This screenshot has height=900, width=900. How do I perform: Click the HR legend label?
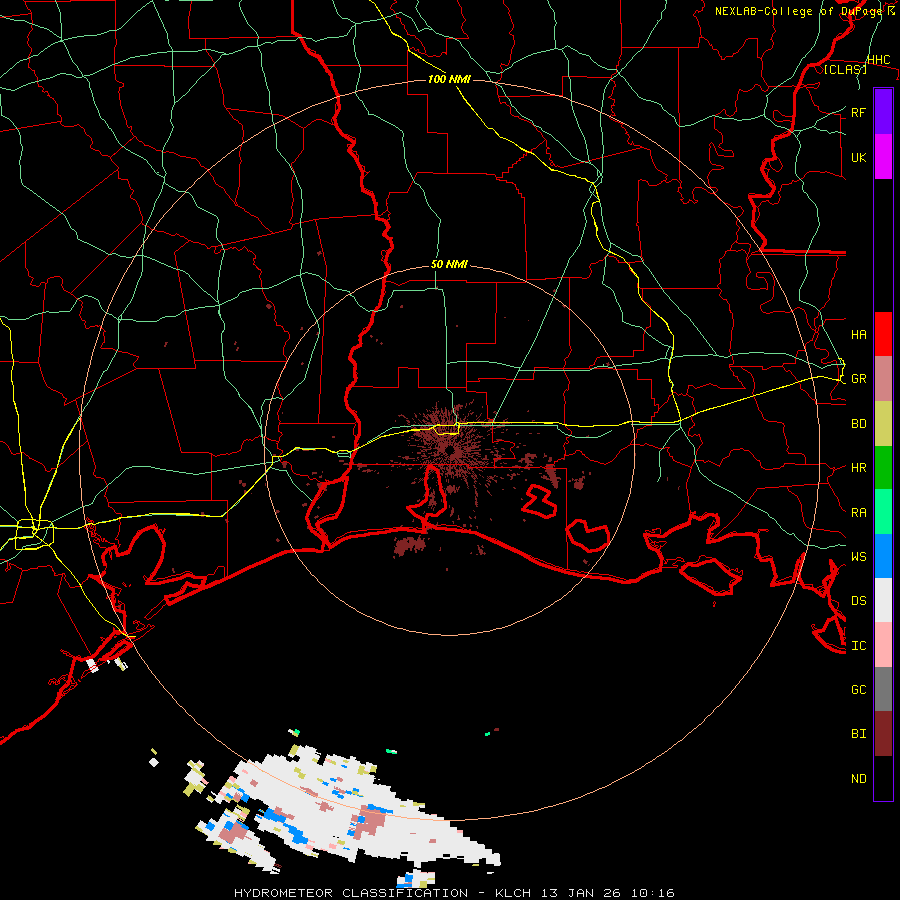click(x=858, y=468)
